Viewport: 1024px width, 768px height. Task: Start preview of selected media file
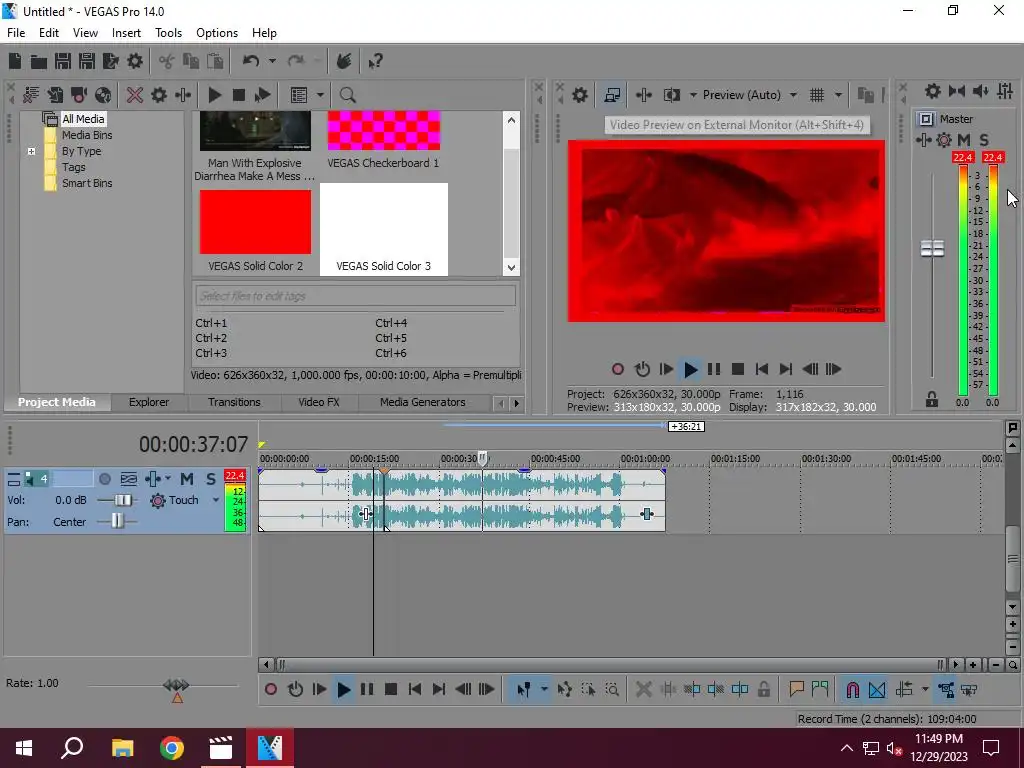pos(215,95)
